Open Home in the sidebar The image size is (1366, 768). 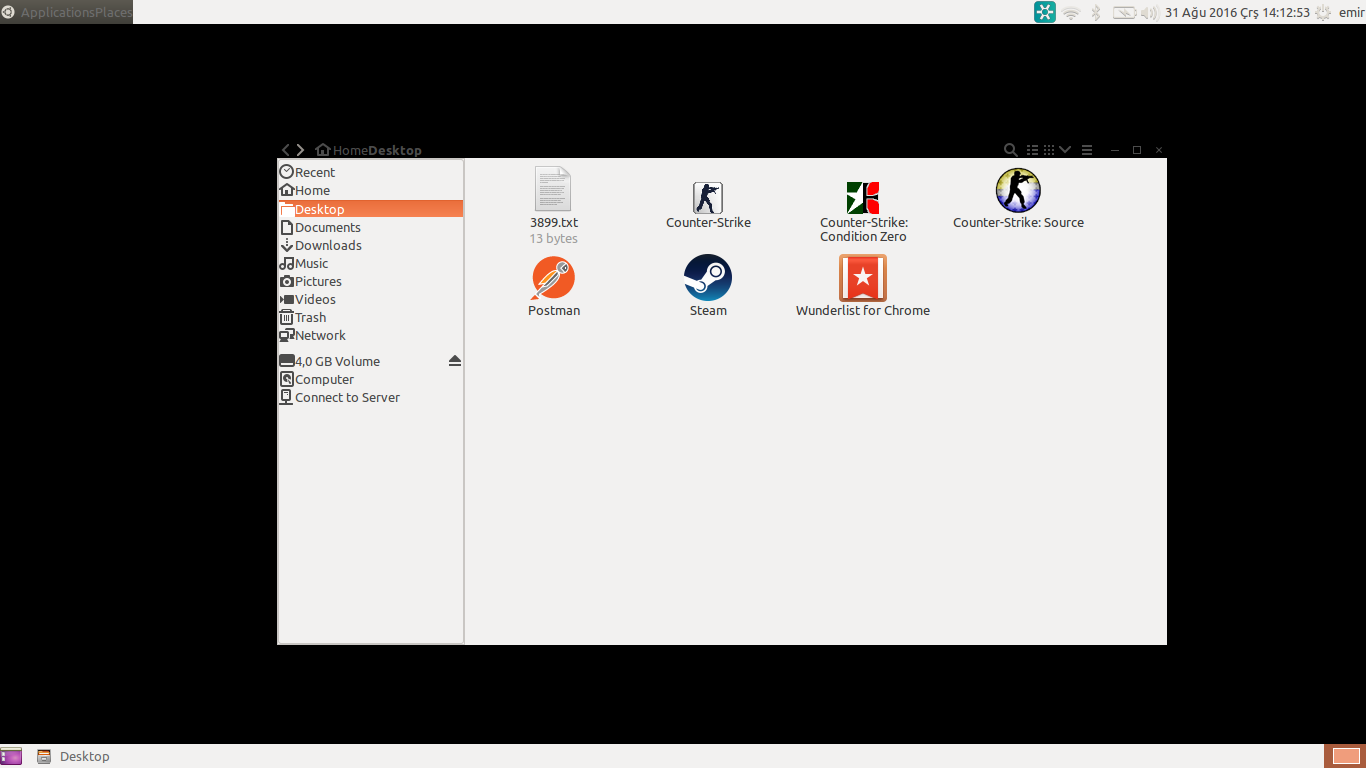click(370, 190)
